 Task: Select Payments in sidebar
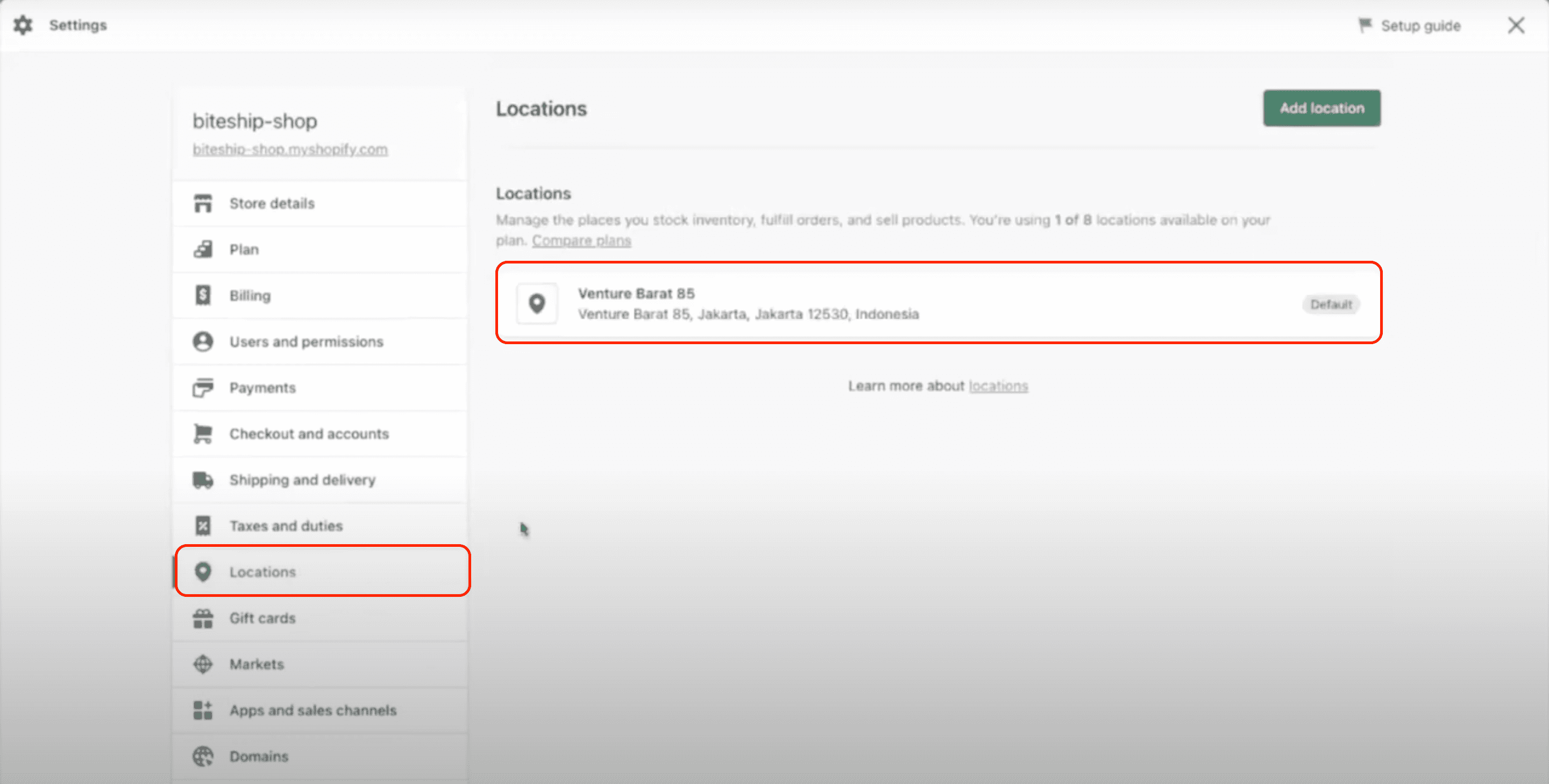click(x=320, y=388)
